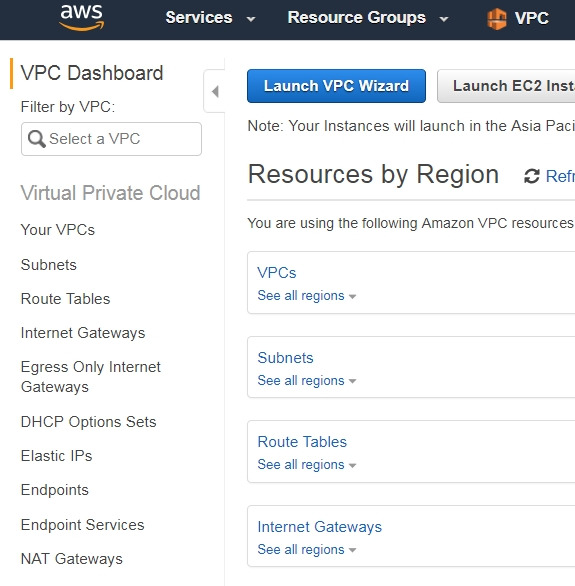Expand See all regions under Route Tables
Image resolution: width=575 pixels, height=586 pixels.
[306, 465]
